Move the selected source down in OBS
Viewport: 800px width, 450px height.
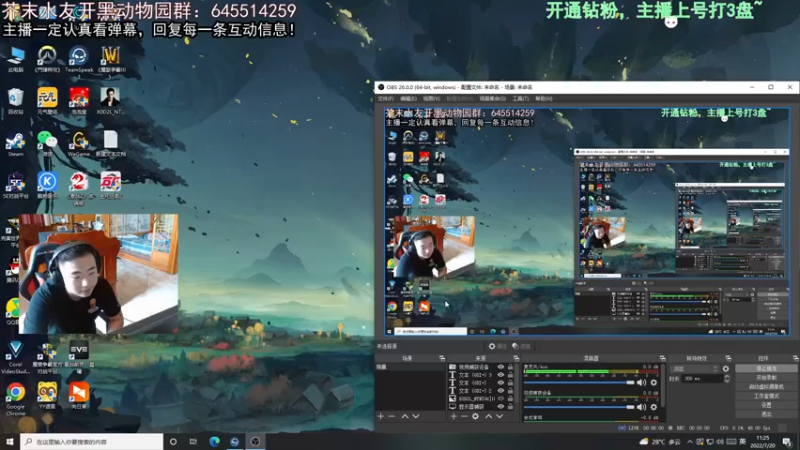coord(499,416)
